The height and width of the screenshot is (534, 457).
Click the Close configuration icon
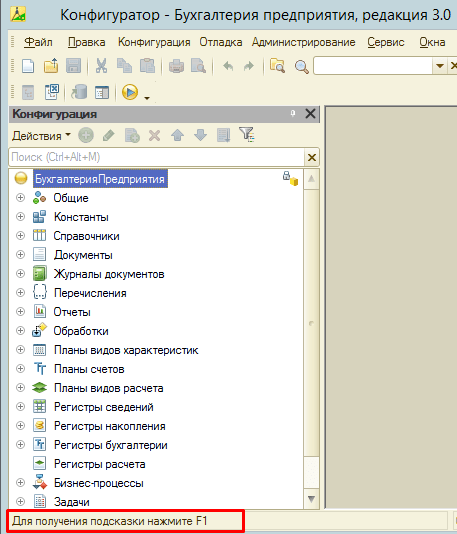pos(52,92)
